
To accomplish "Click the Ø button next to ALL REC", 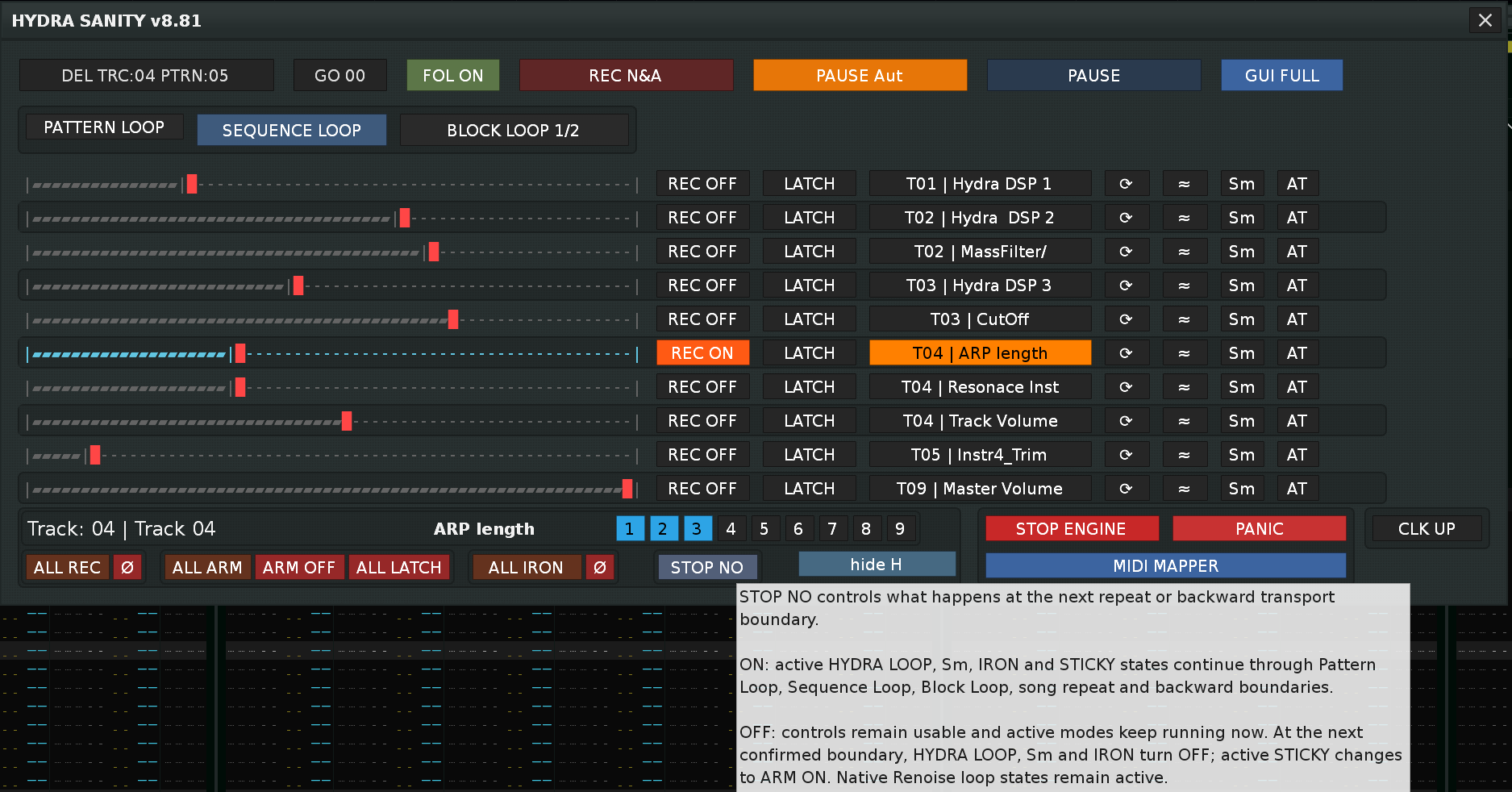I will click(127, 568).
